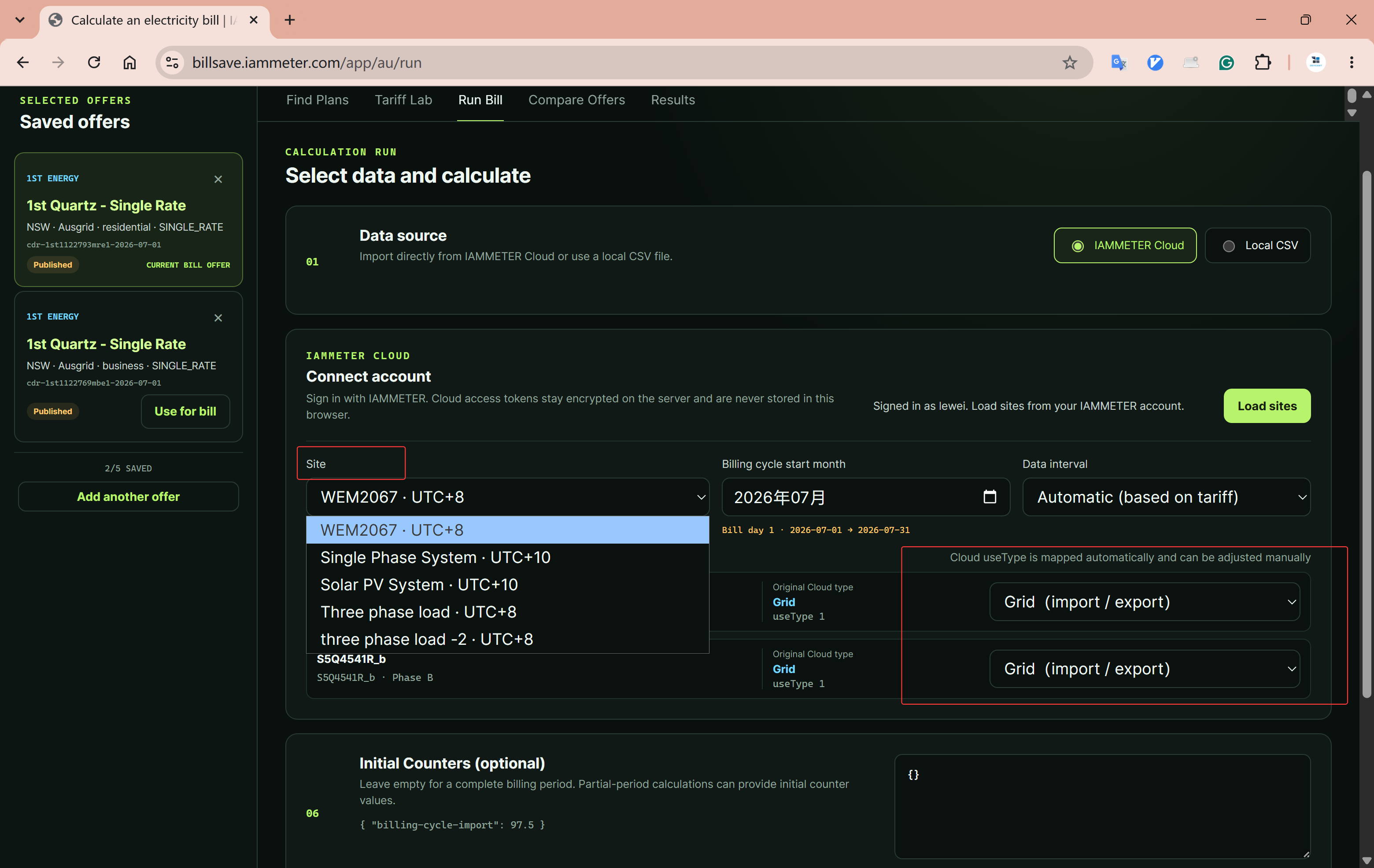Click Use for bill on business offer
1374x868 pixels.
185,411
